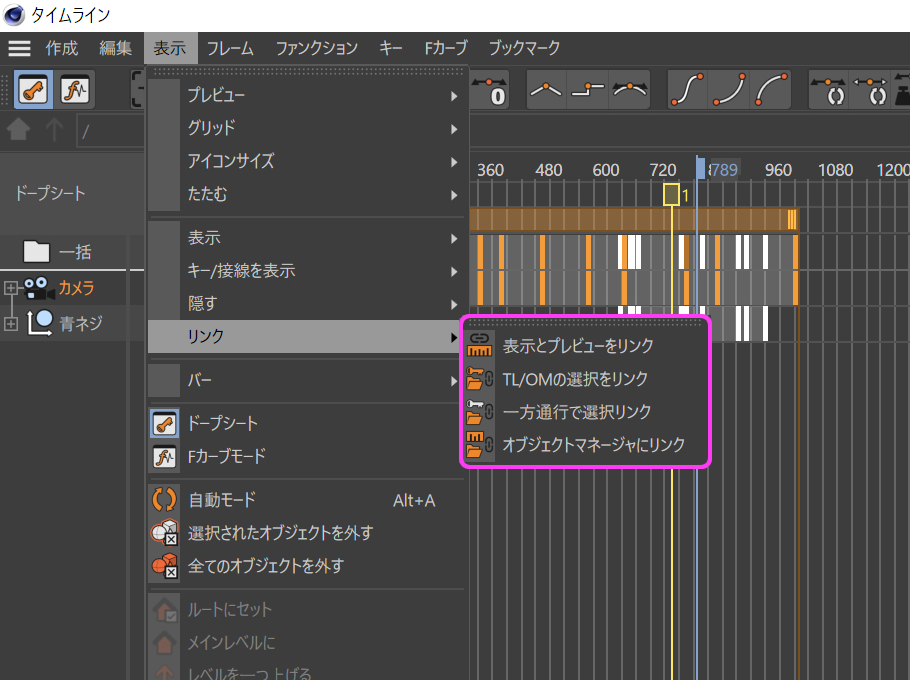Click the yellow marker 1 on timeline

pyautogui.click(x=671, y=194)
